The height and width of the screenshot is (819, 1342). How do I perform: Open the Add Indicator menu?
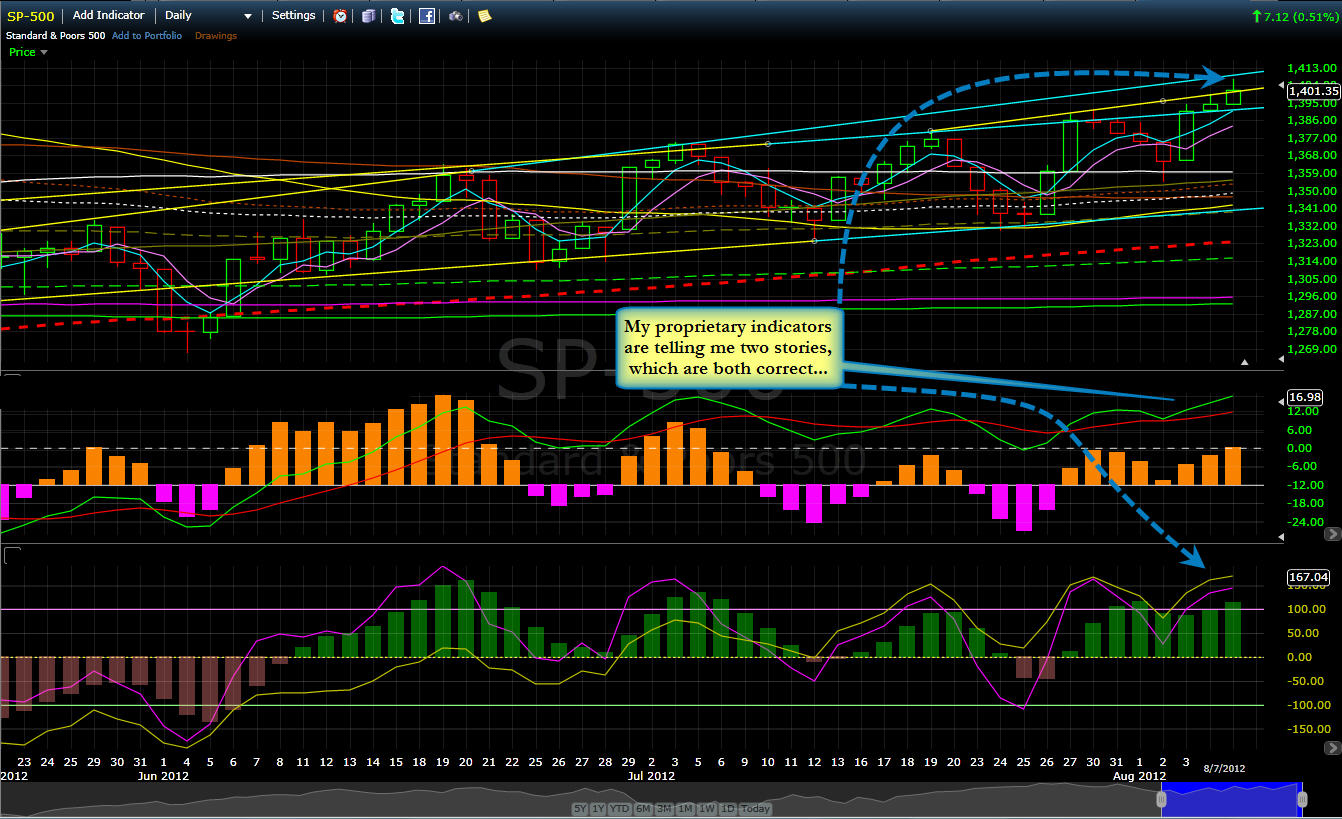108,15
